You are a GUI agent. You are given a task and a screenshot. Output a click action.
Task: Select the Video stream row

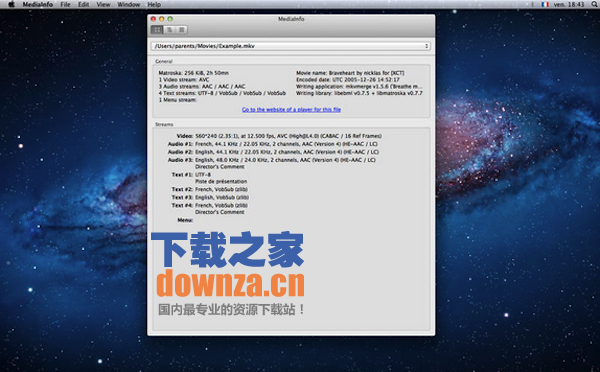coord(279,136)
